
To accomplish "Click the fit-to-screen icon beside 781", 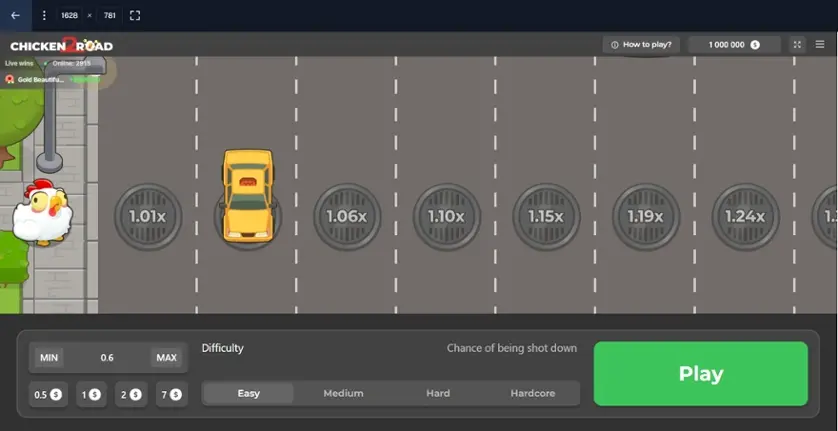I will tap(135, 16).
